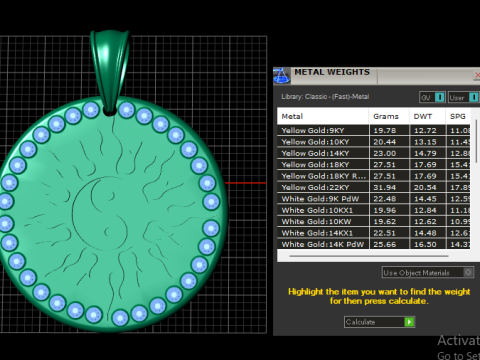The image size is (480, 360).
Task: Select the Yellow Gold:9KY row
Action: pos(373,130)
